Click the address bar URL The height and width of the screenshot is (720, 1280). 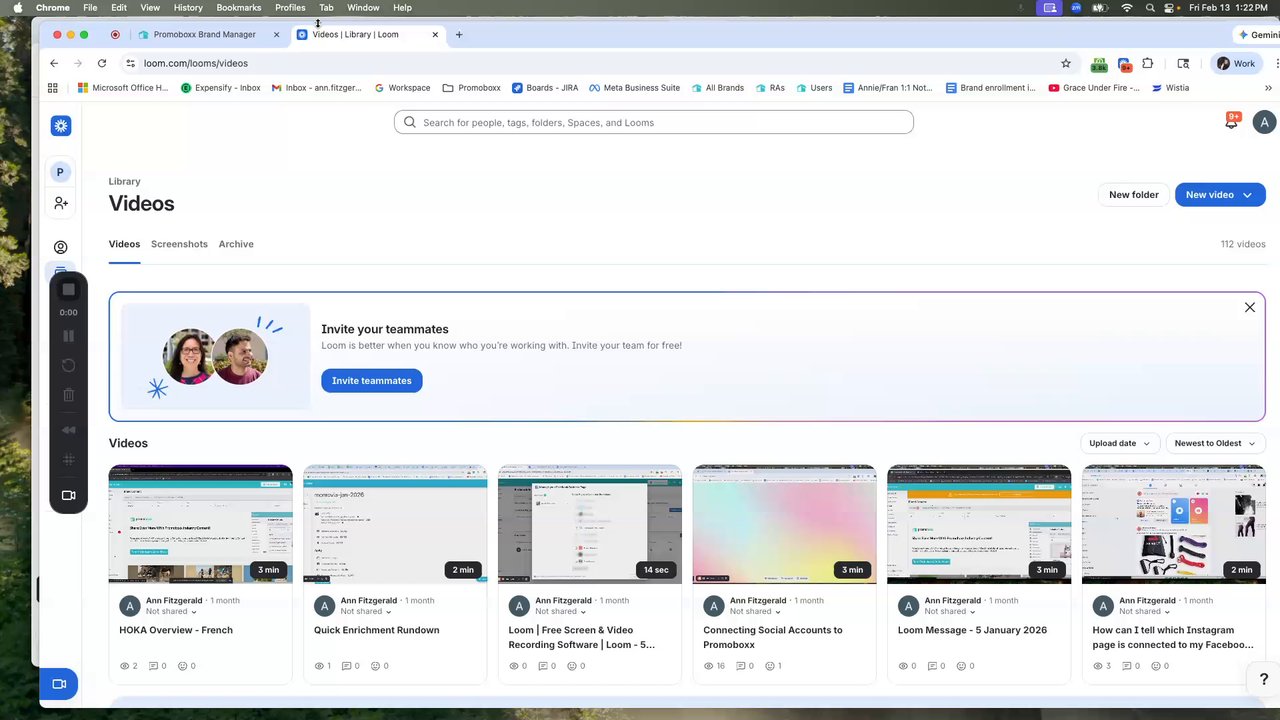click(x=196, y=63)
